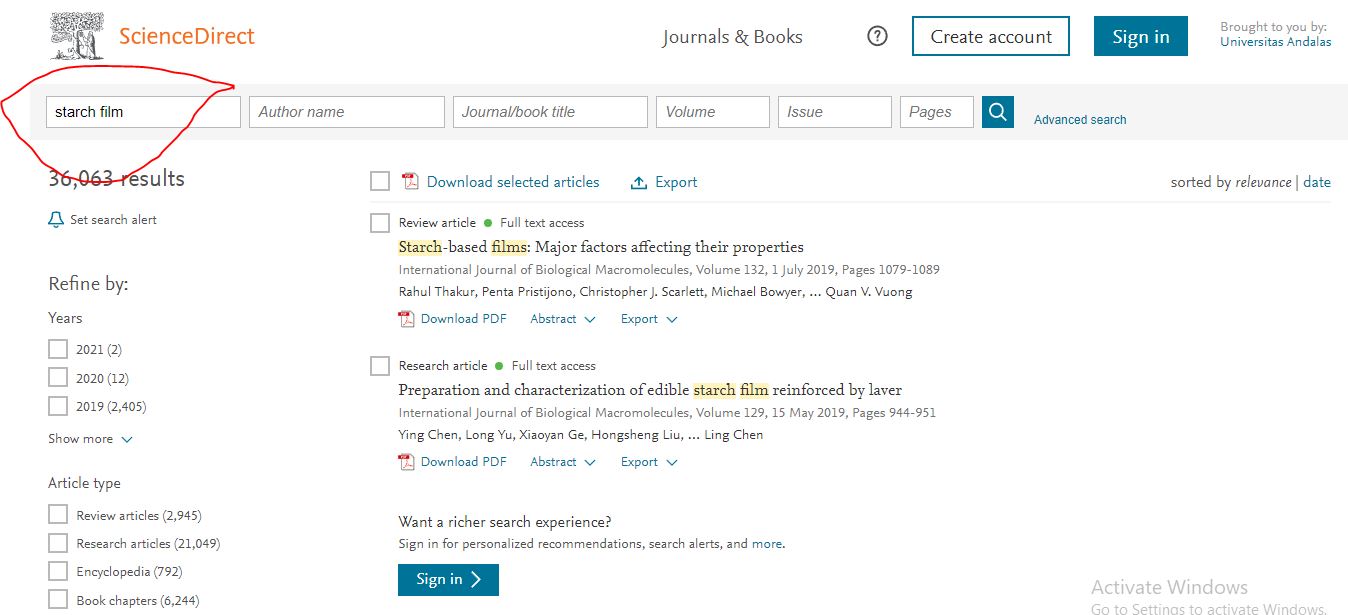1348x615 pixels.
Task: Click Sign in button under richer search experience
Action: (448, 580)
